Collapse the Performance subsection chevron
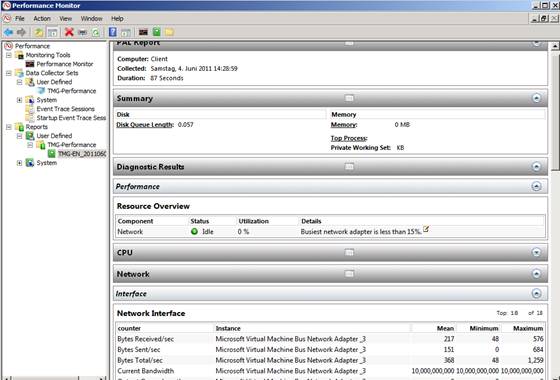Image resolution: width=560 pixels, height=380 pixels. click(536, 186)
